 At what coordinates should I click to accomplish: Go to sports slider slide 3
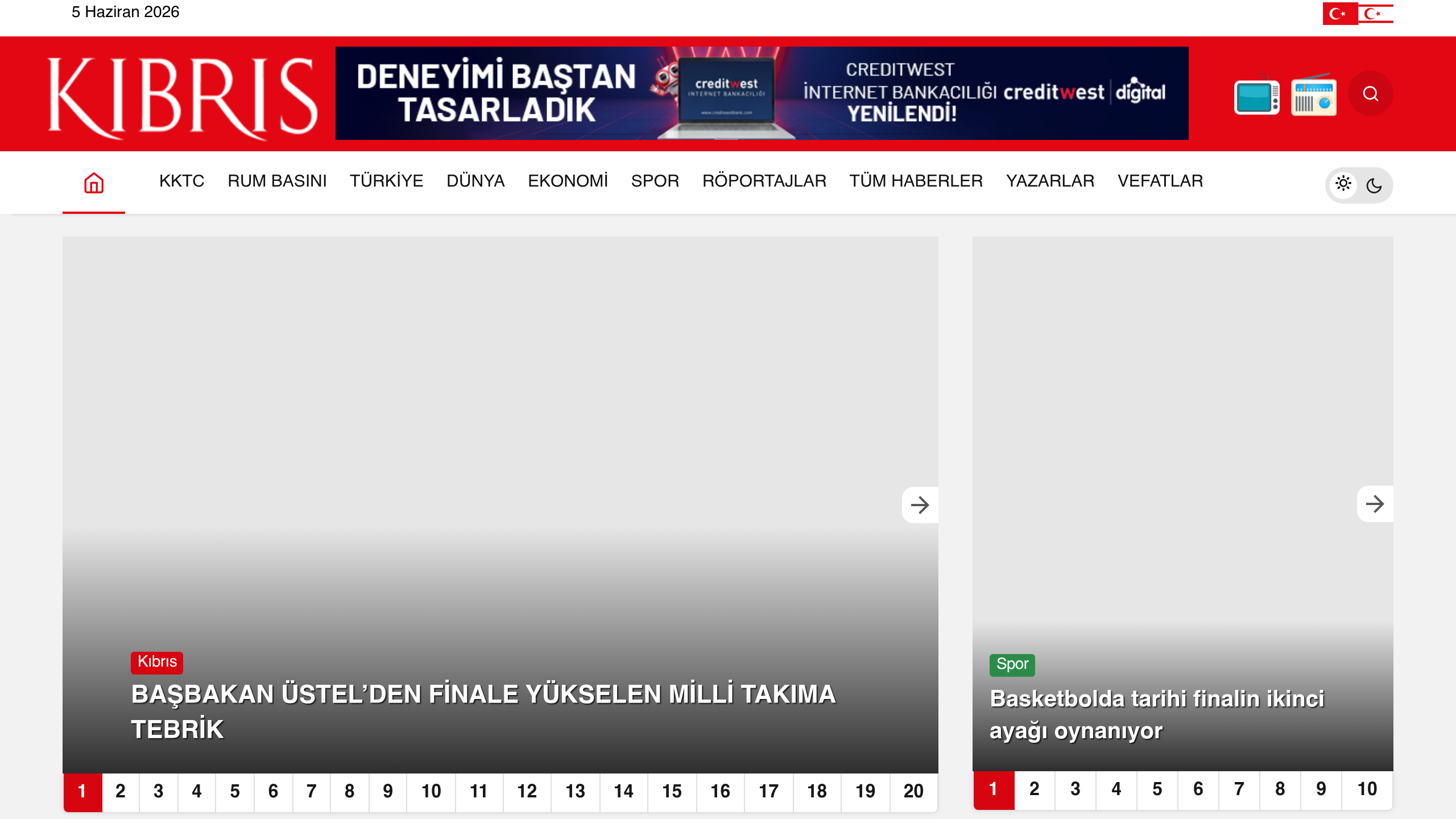click(1076, 789)
